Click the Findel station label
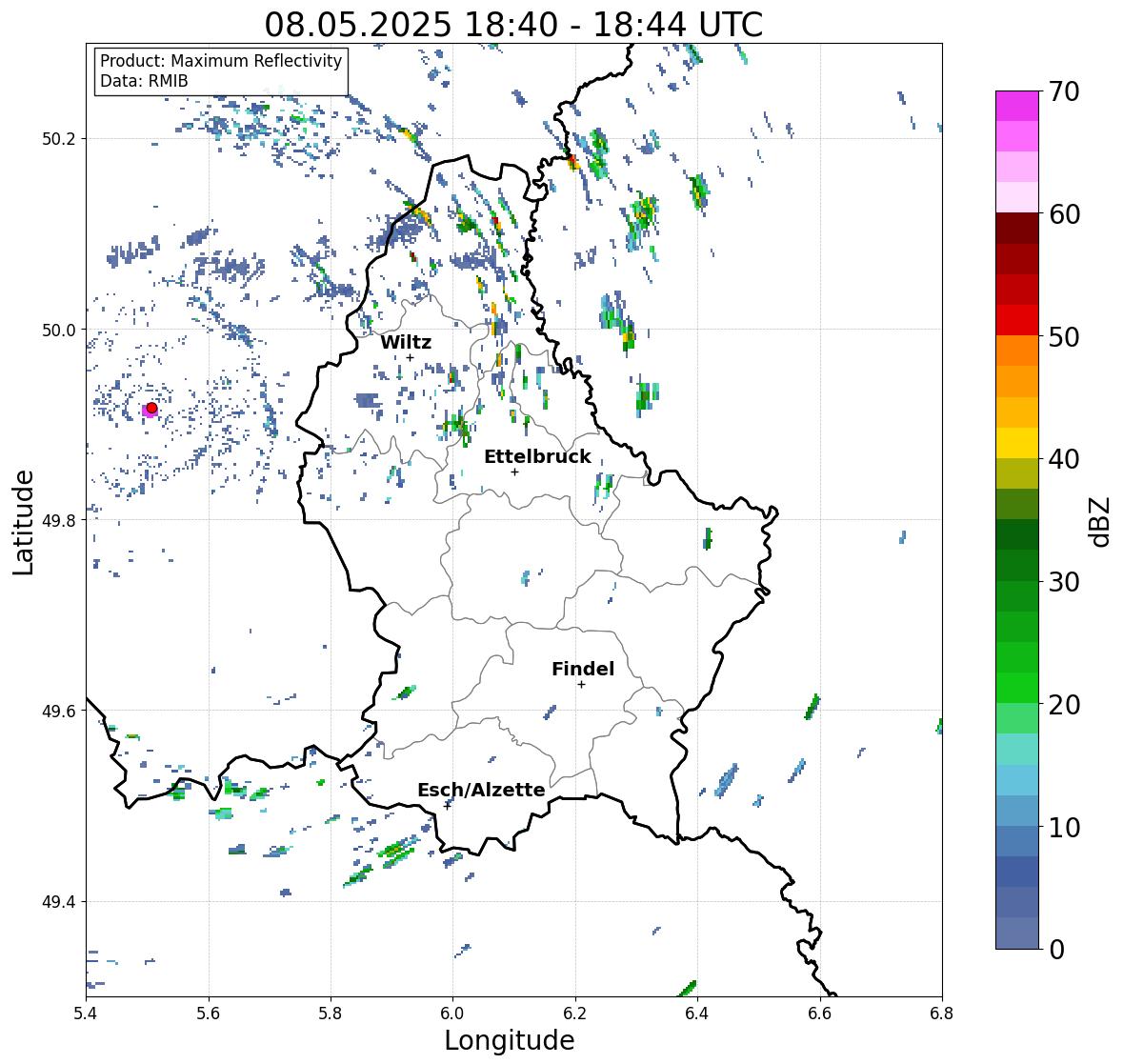The image size is (1123, 1064). tap(583, 669)
